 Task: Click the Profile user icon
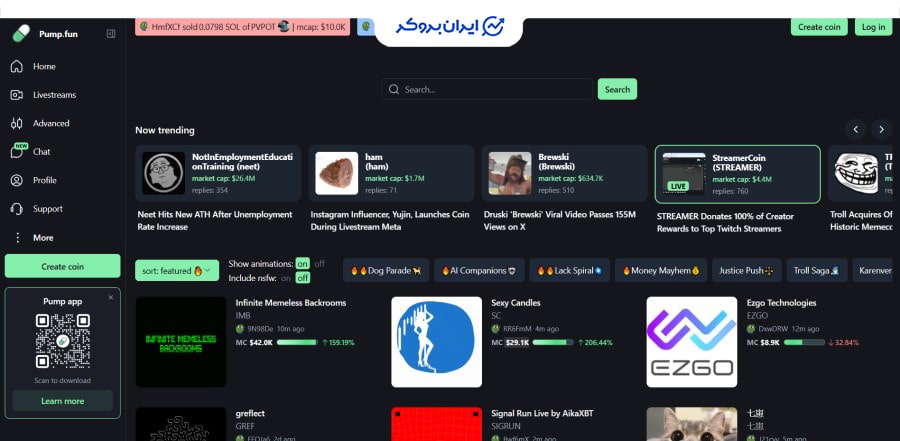(16, 181)
